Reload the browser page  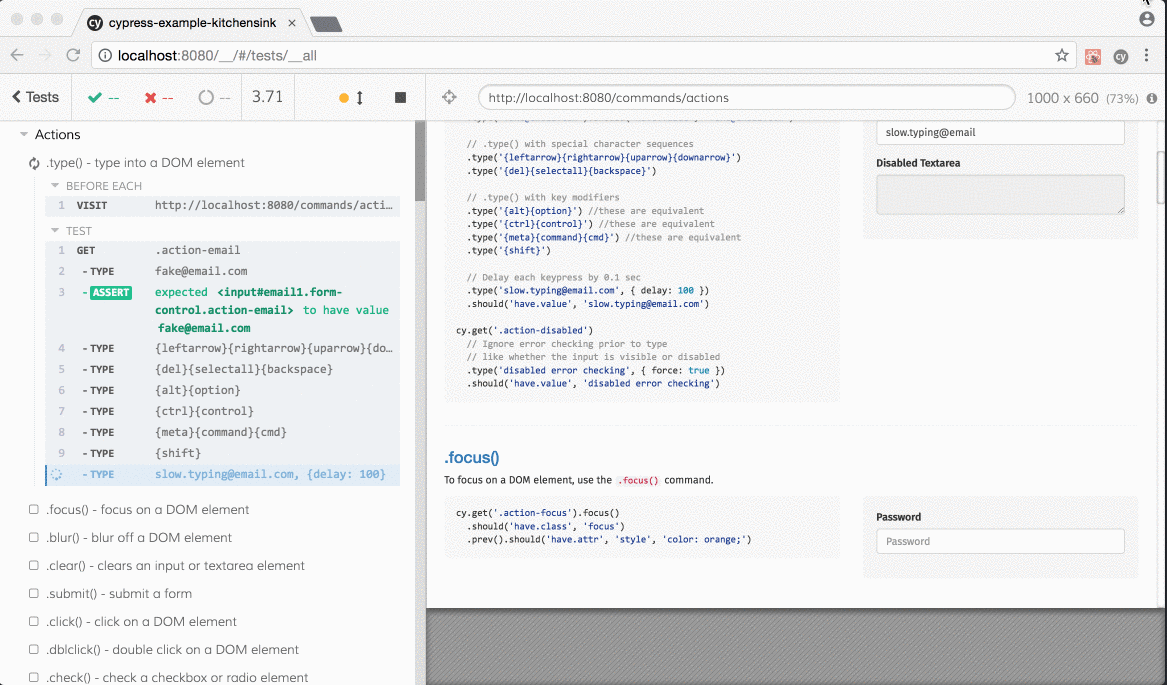pyautogui.click(x=73, y=55)
